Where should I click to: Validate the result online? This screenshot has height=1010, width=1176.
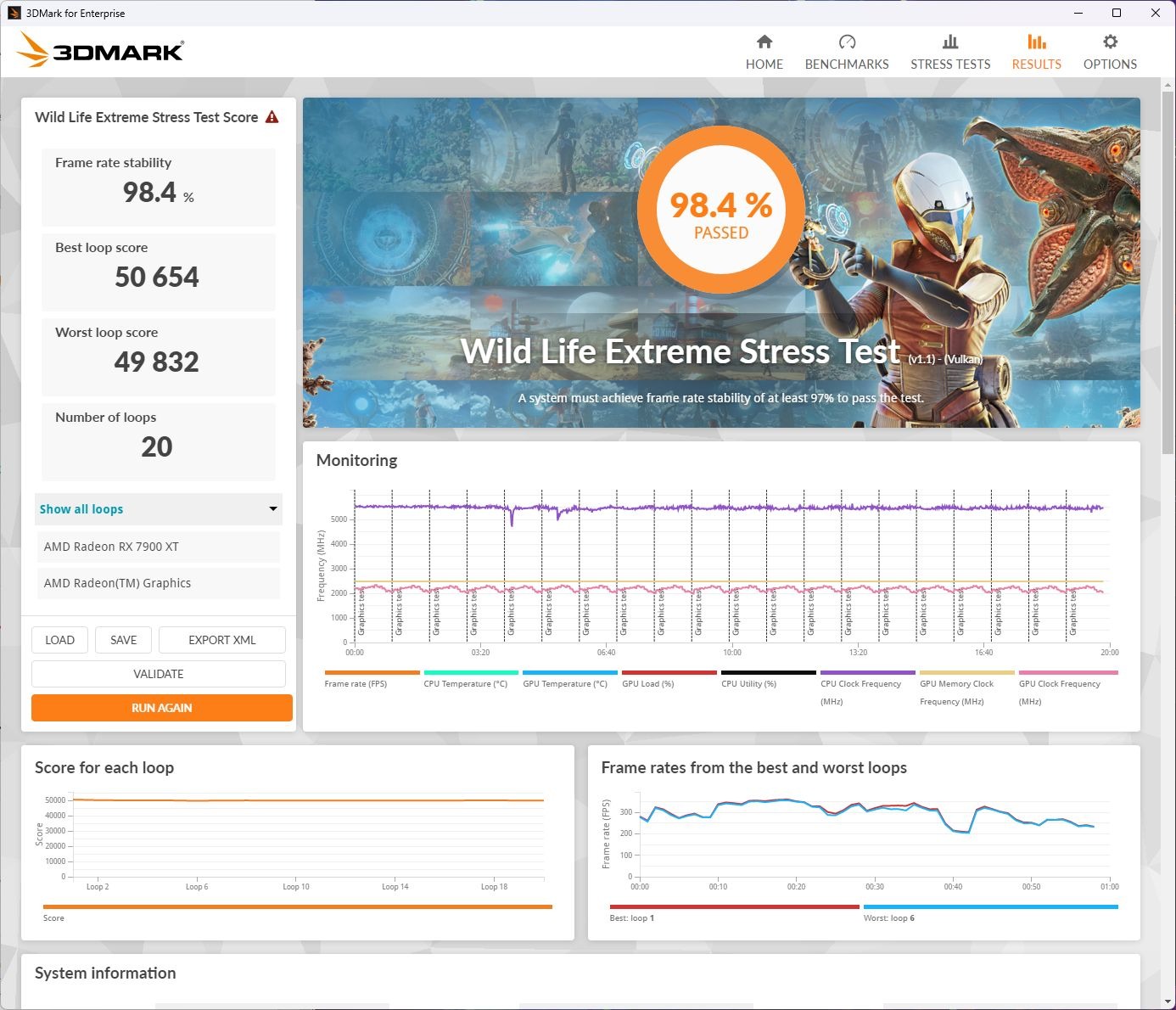(x=159, y=674)
